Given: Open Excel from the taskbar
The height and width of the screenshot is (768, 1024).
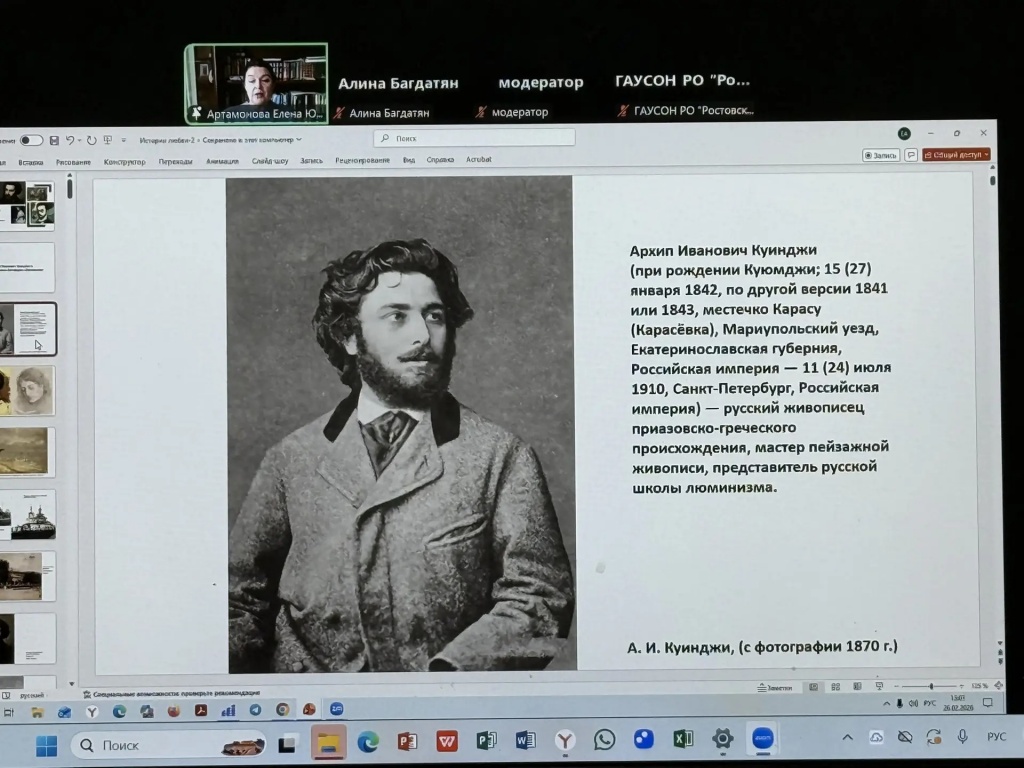Looking at the screenshot, I should tap(683, 740).
